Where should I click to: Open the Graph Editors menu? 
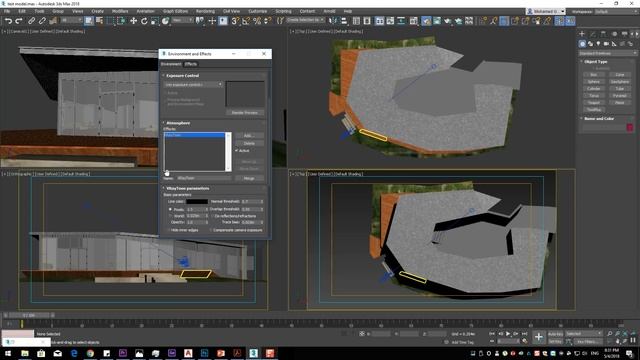pos(176,11)
